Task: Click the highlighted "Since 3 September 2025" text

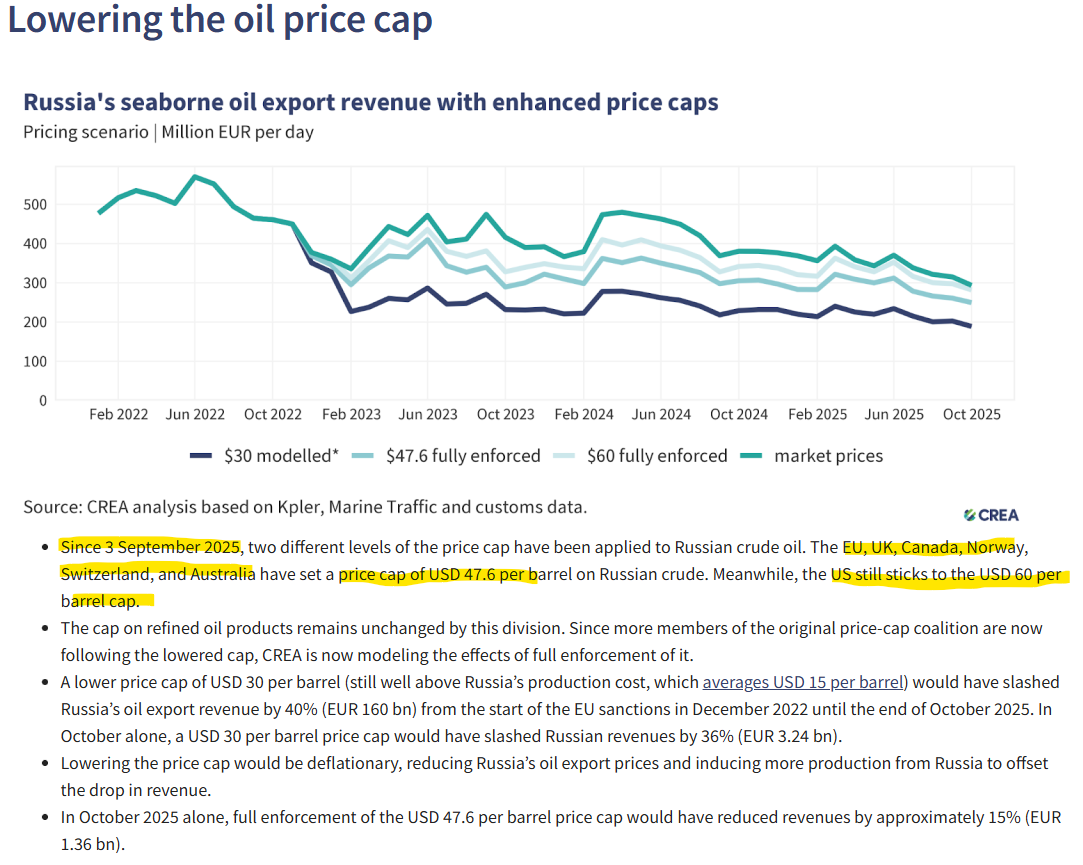Action: 150,547
